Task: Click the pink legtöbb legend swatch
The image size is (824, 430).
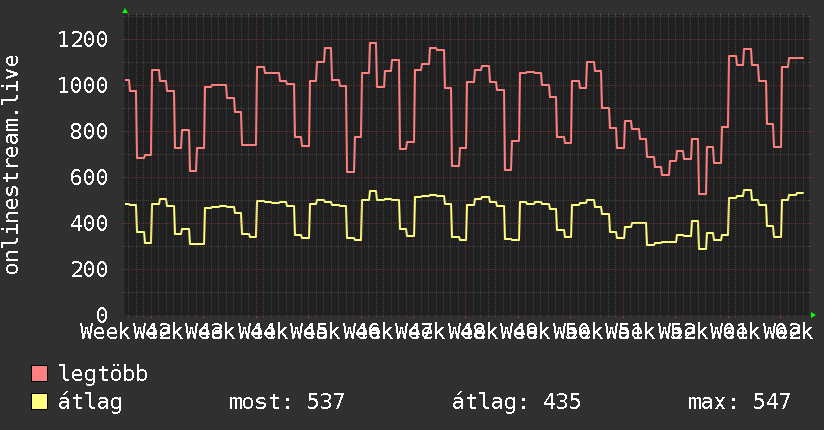Action: tap(39, 373)
